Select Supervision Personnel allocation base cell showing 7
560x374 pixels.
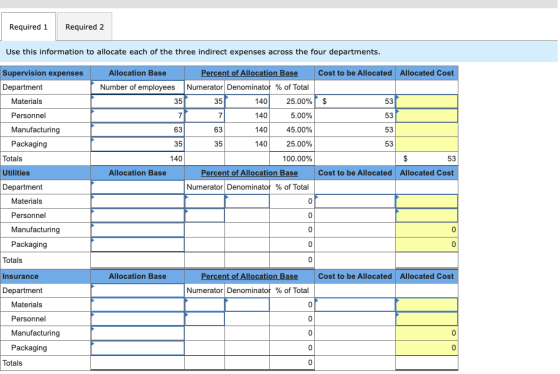tap(138, 115)
